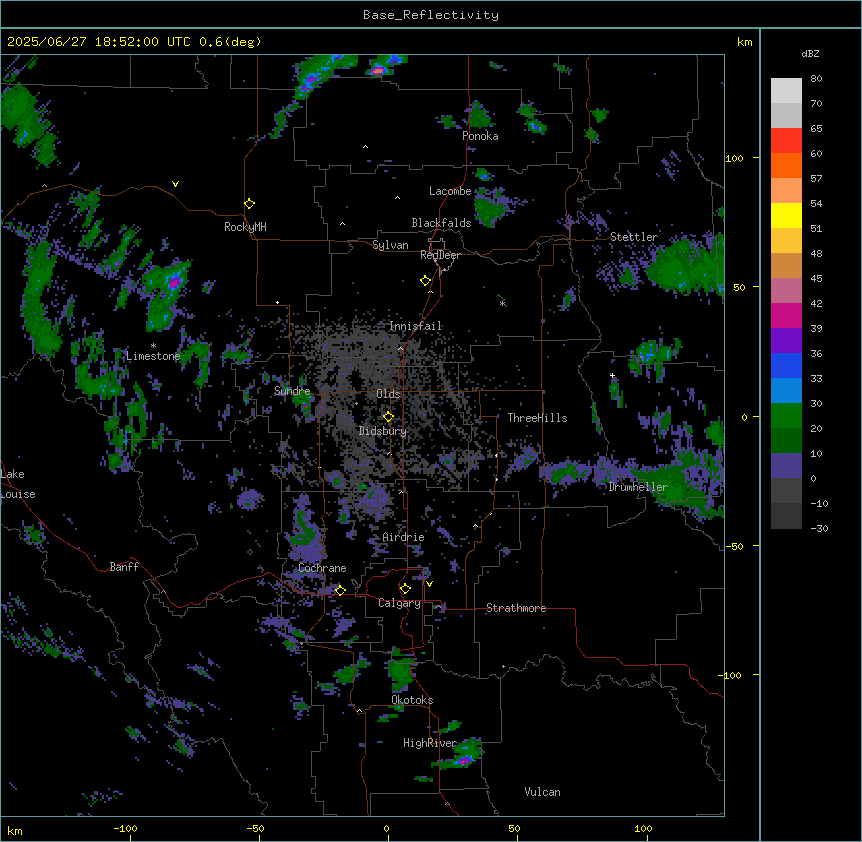Image resolution: width=862 pixels, height=842 pixels.
Task: Select the yellow diamond marker at Olds
Action: 388,417
